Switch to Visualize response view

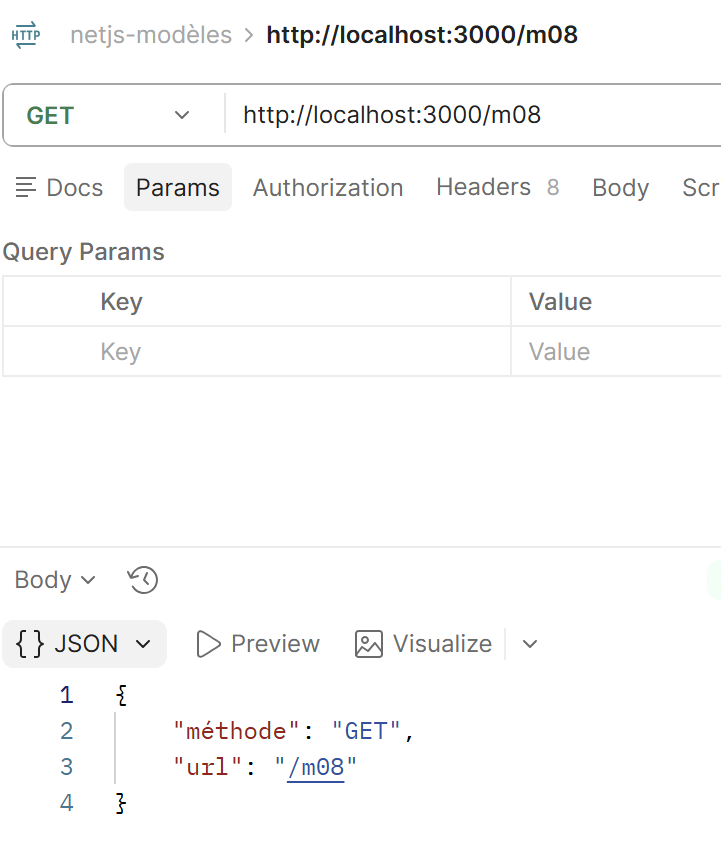click(424, 644)
